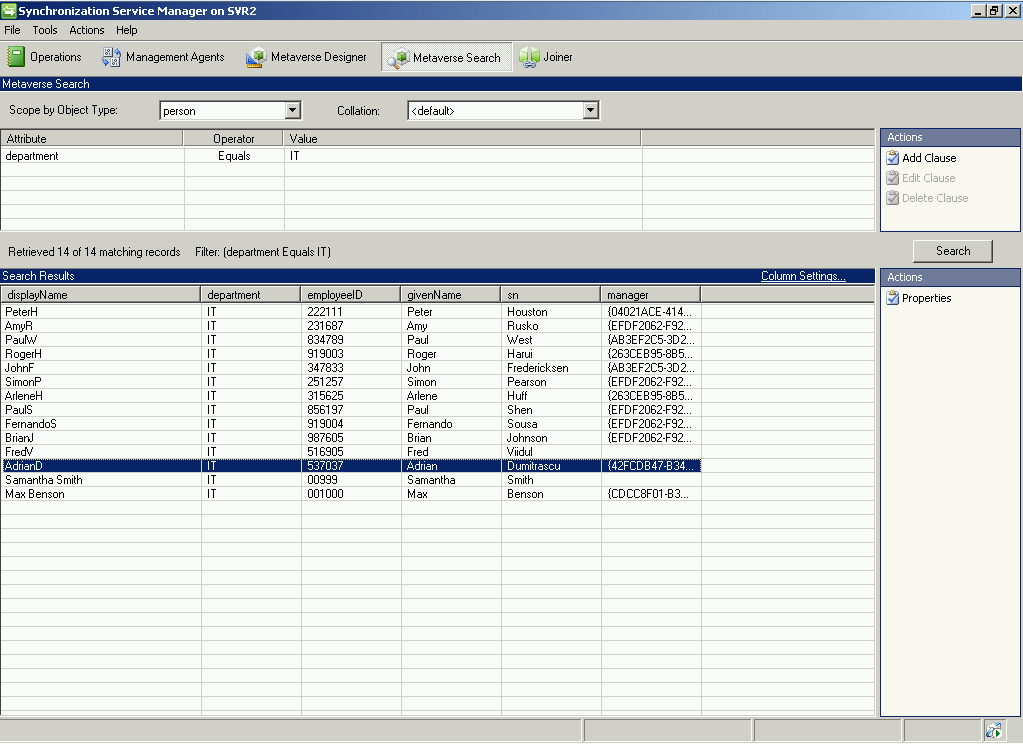This screenshot has width=1023, height=744.
Task: Click given name Arlene
Action: (422, 396)
